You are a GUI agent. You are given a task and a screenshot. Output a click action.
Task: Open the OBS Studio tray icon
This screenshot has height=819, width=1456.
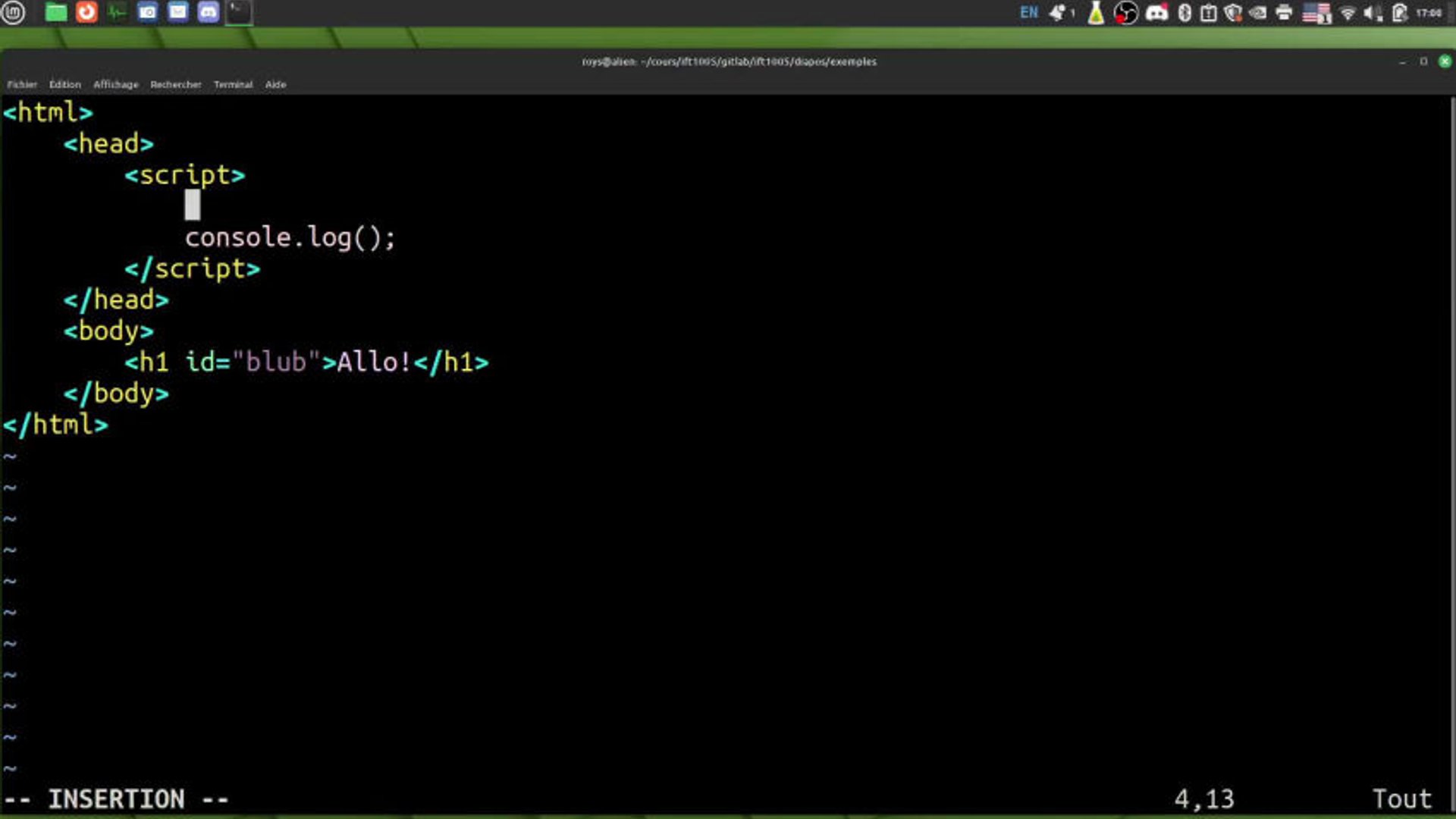1126,12
